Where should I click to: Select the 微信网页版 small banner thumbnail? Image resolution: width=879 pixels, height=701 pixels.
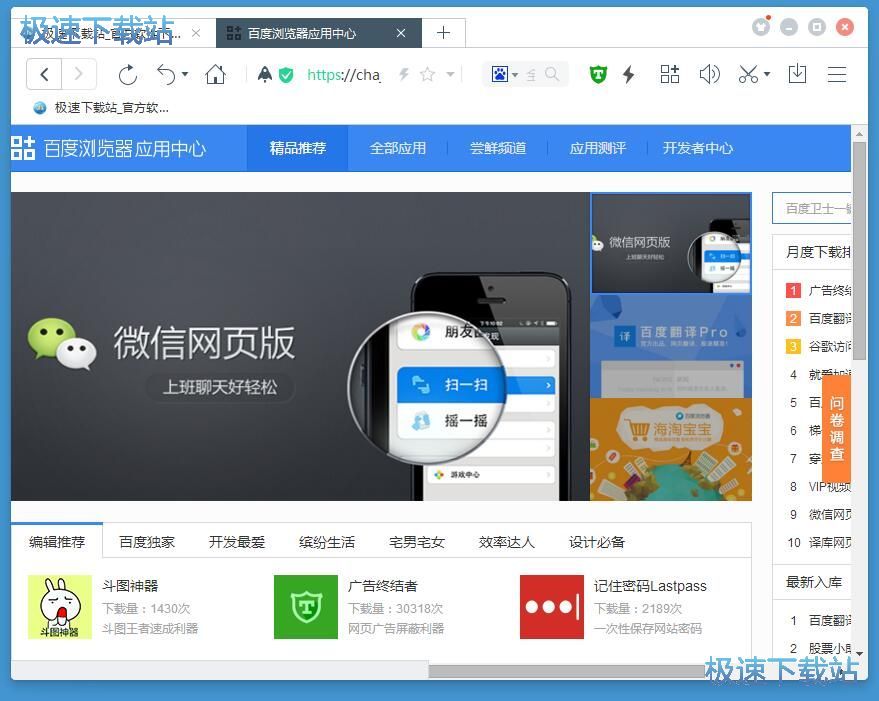point(671,243)
